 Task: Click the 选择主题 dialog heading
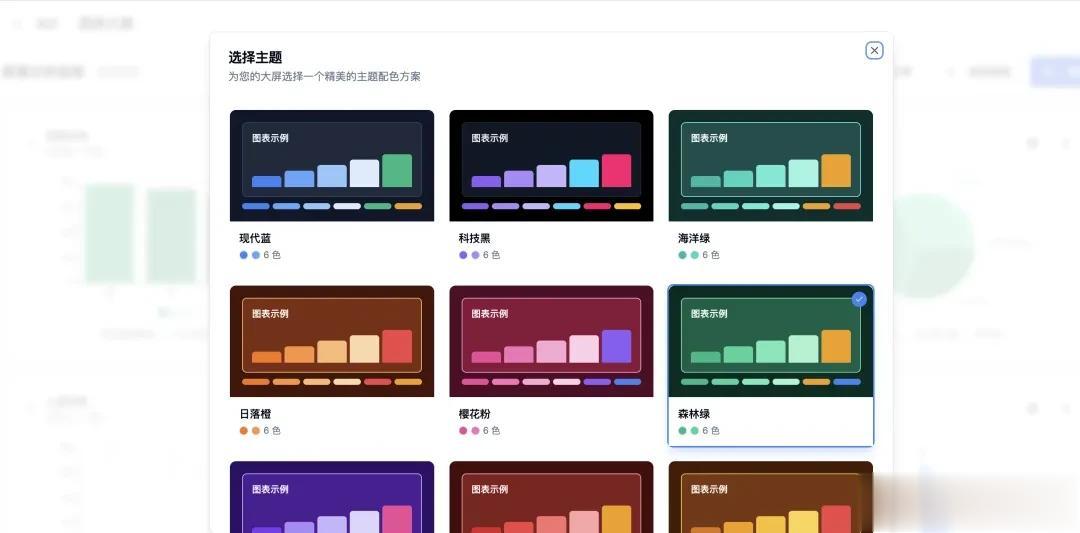(x=256, y=57)
